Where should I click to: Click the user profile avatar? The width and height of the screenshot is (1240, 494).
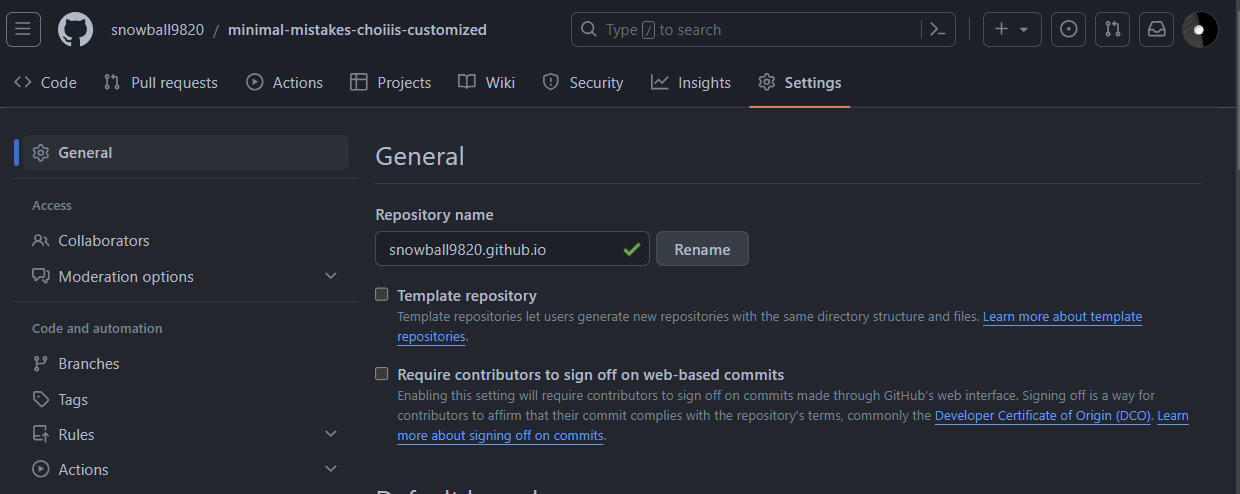(1200, 29)
